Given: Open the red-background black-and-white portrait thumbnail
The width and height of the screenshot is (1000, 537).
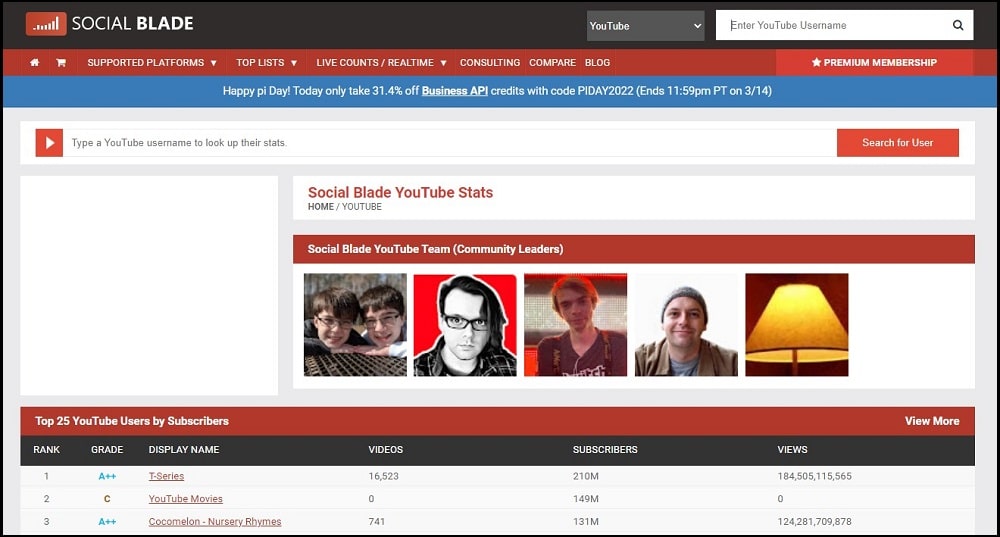Looking at the screenshot, I should [x=465, y=325].
